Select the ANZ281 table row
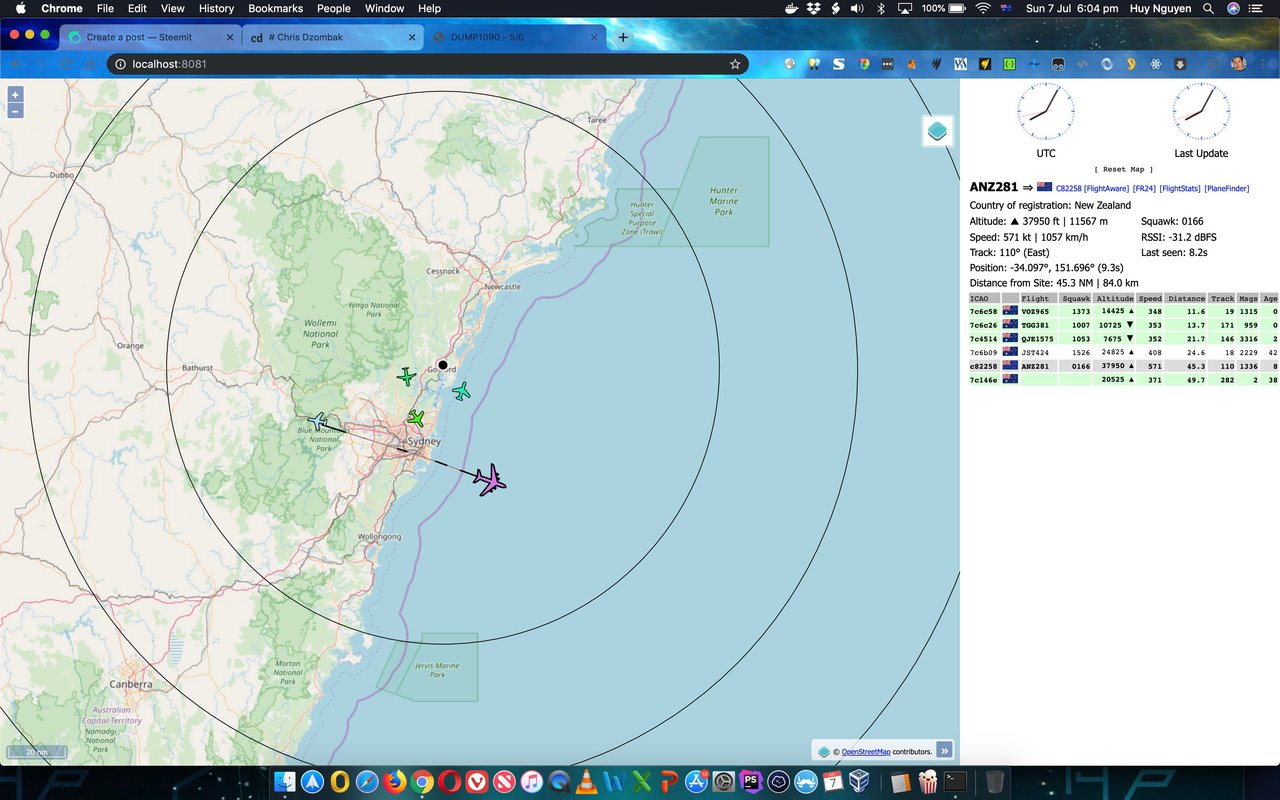The width and height of the screenshot is (1280, 800). [x=1124, y=366]
